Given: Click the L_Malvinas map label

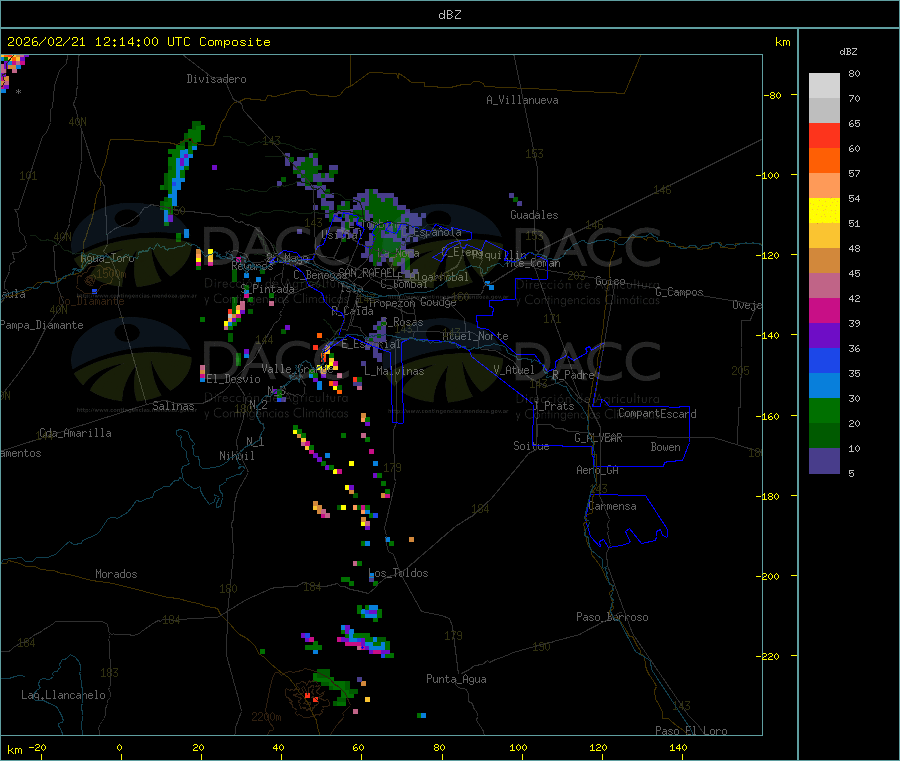Looking at the screenshot, I should (x=394, y=371).
